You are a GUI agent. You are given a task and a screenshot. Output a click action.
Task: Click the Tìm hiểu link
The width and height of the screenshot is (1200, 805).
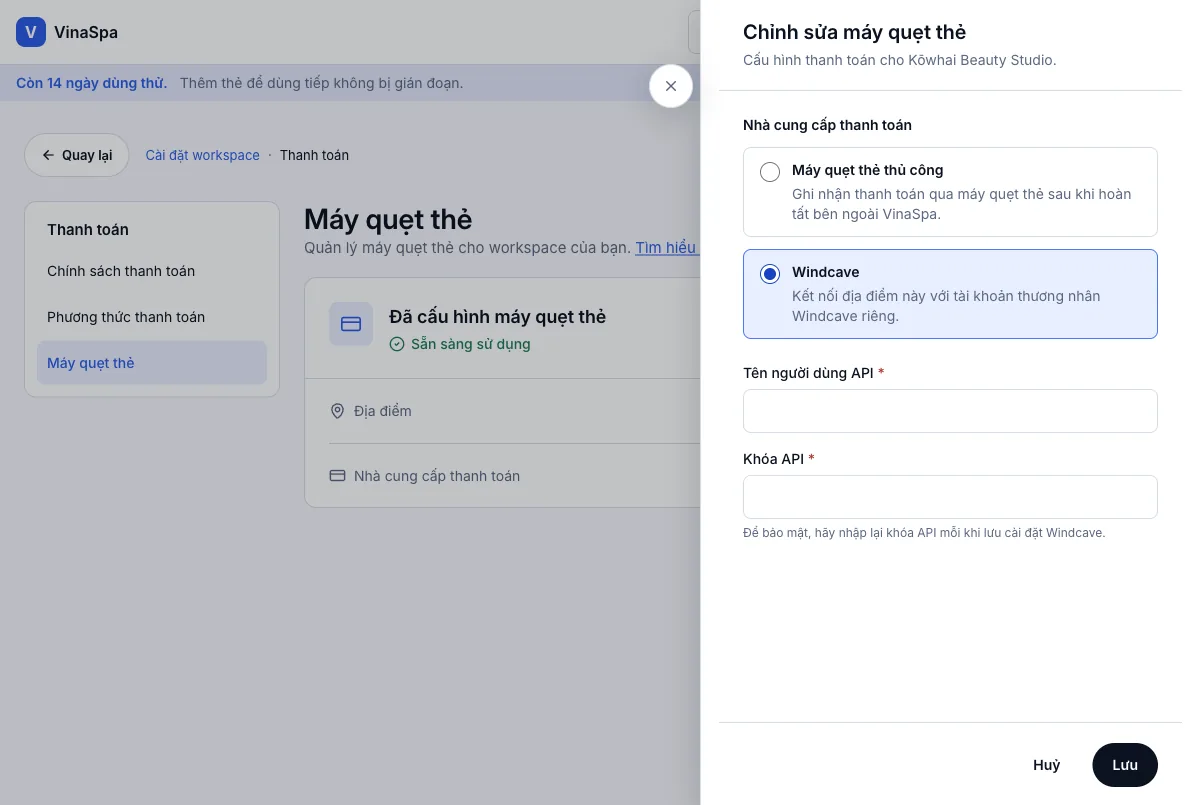tap(667, 247)
